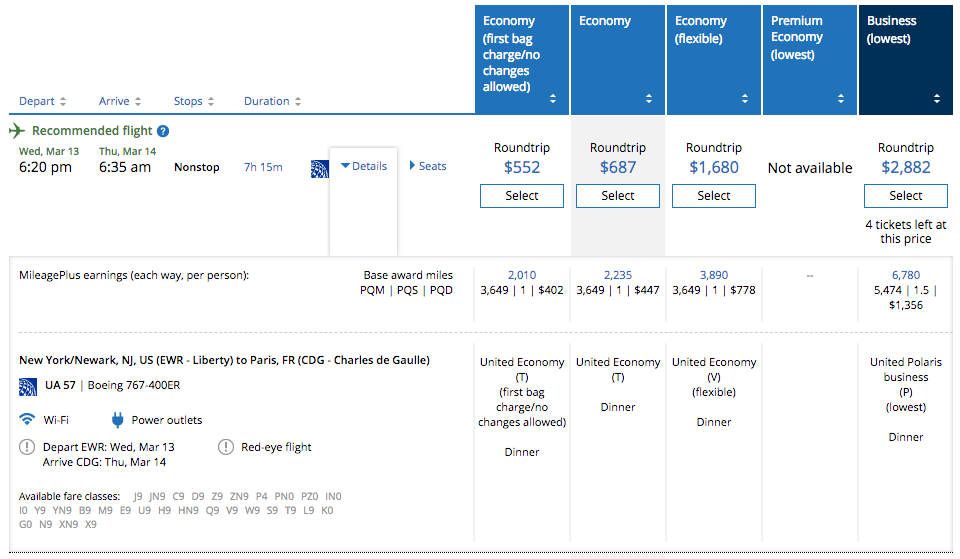Select the $2,882 Business fare
The image size is (960, 559).
906,196
